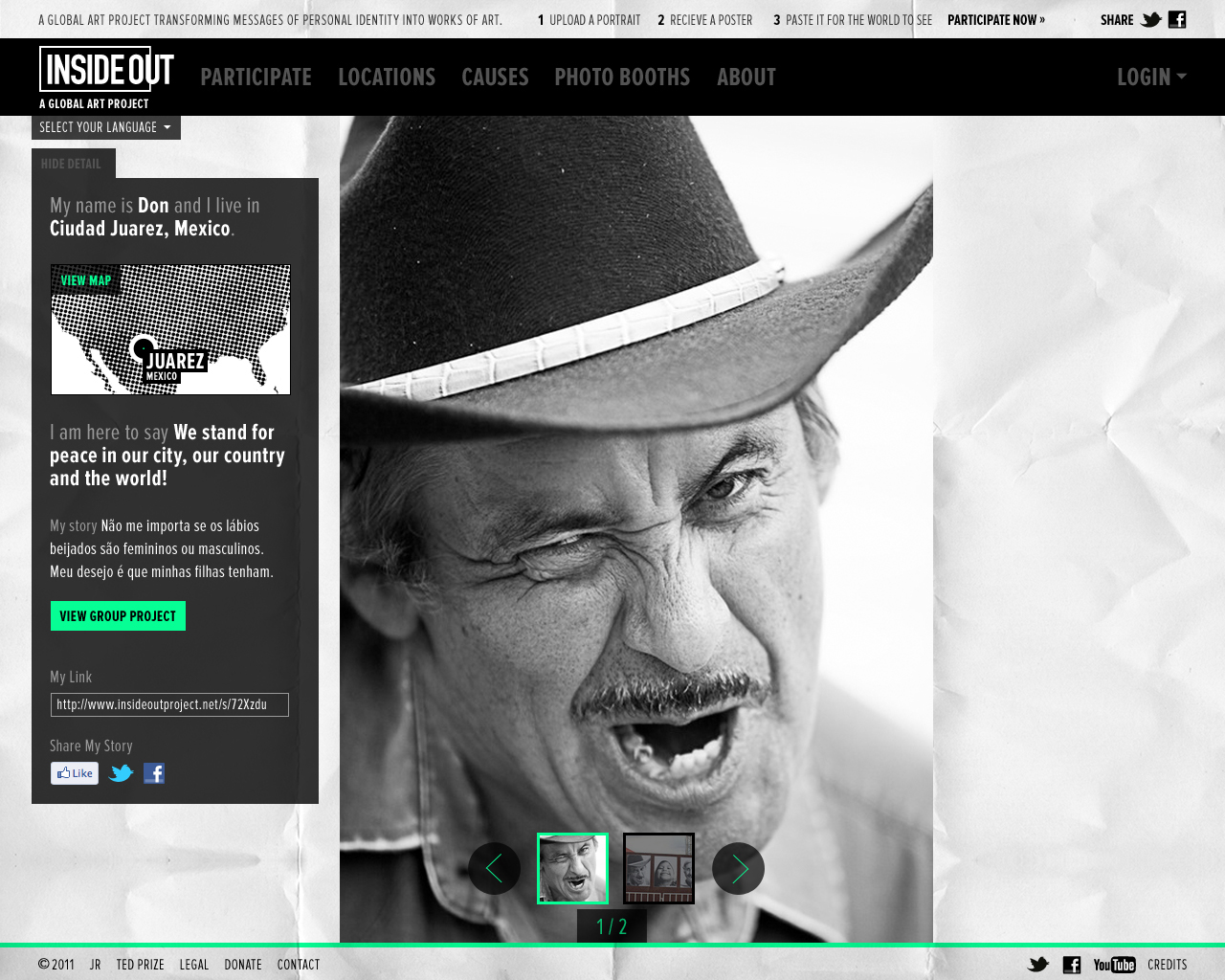
Task: Click View Map link on map
Action: click(86, 280)
